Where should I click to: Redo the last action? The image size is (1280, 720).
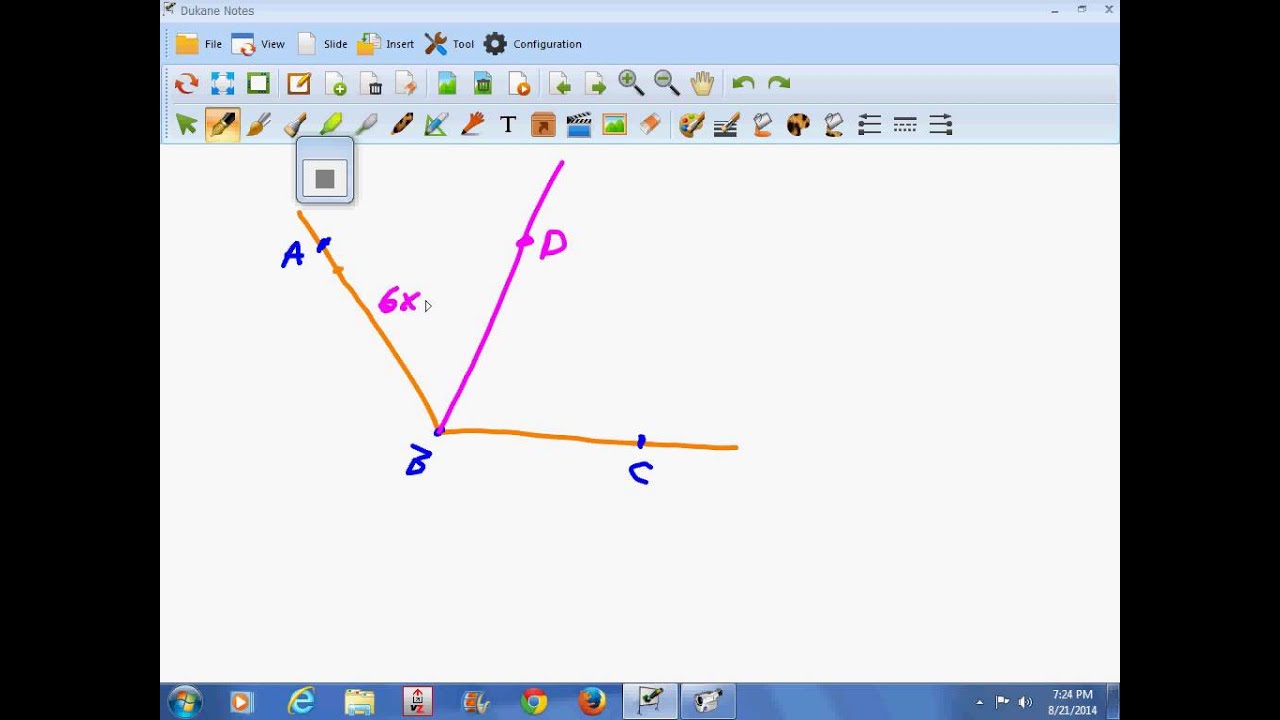(779, 84)
